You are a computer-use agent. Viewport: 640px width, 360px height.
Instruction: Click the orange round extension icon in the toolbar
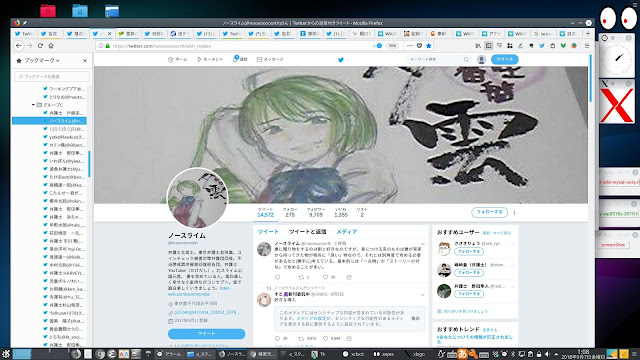(574, 46)
